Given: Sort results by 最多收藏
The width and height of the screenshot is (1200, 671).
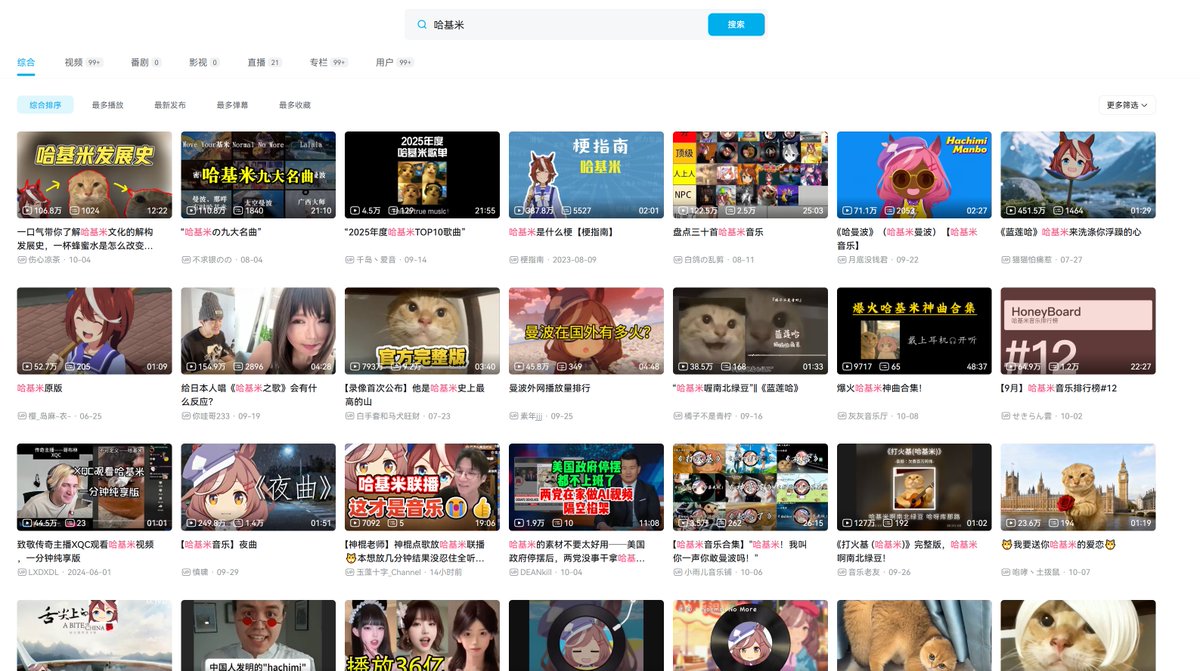Looking at the screenshot, I should pyautogui.click(x=295, y=104).
